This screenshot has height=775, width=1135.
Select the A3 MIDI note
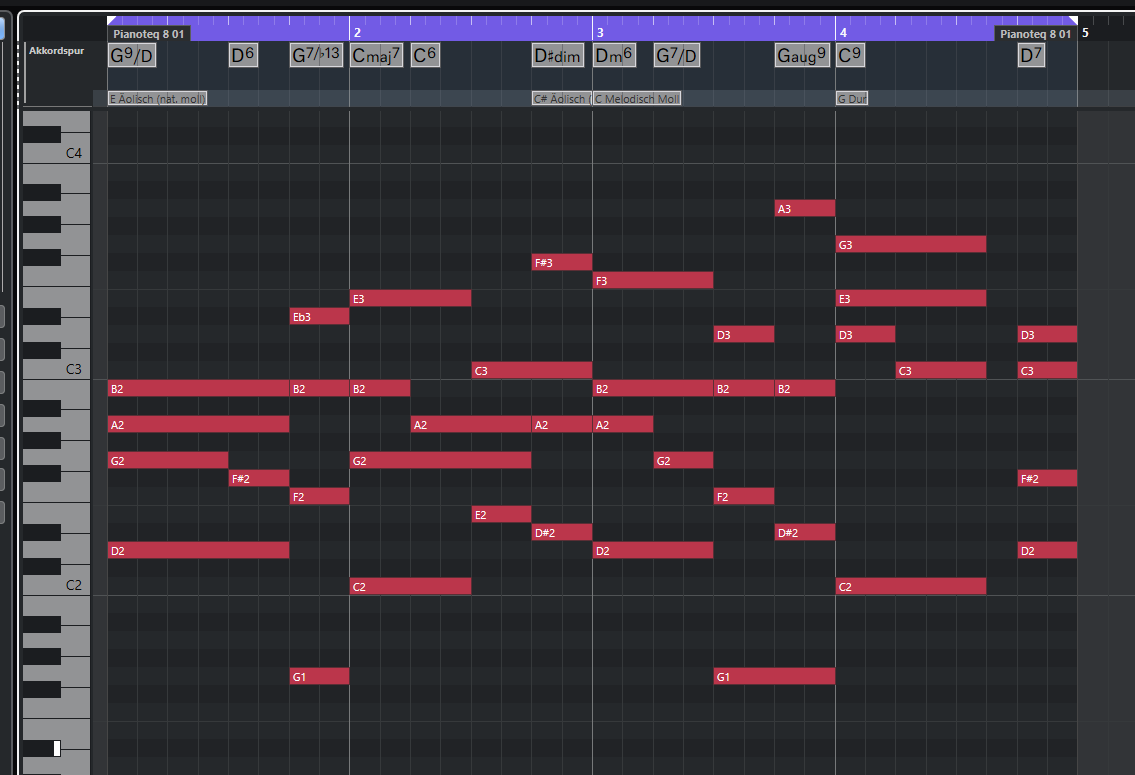(x=804, y=208)
